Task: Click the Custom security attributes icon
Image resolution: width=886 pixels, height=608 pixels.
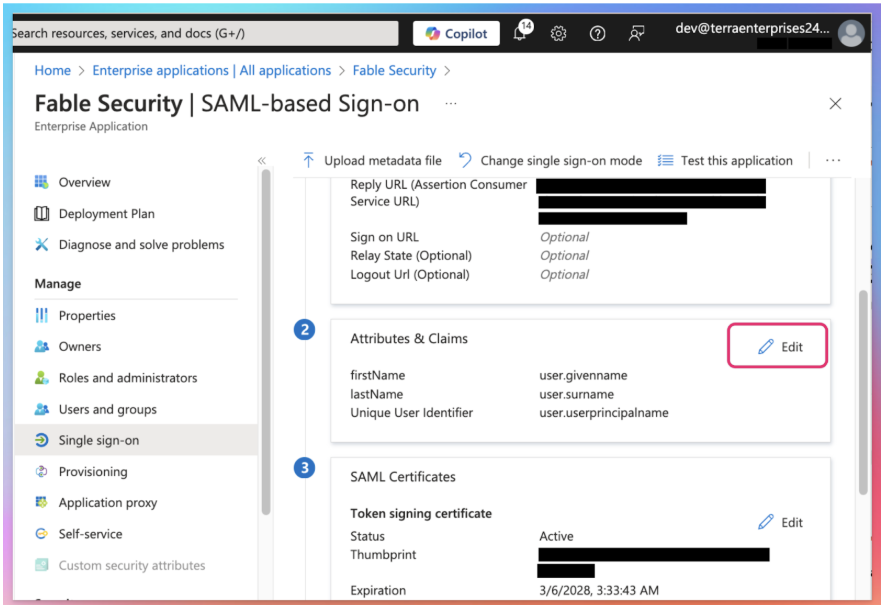Action: tap(41, 565)
